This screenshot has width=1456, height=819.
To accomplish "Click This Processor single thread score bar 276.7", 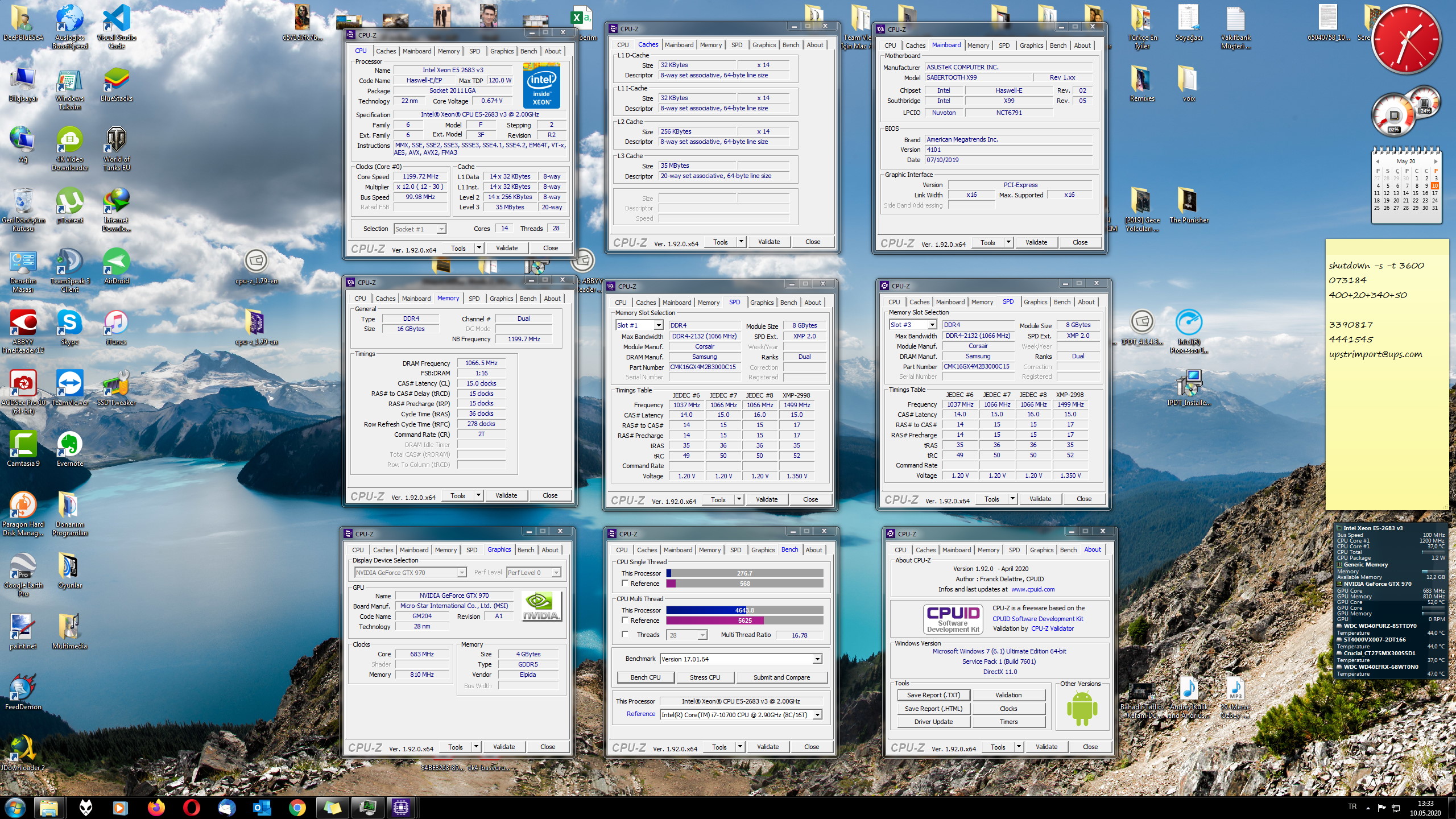I will tap(744, 573).
